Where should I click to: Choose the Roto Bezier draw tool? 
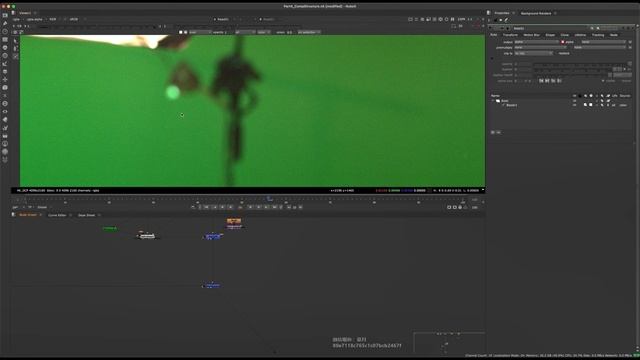tap(16, 56)
